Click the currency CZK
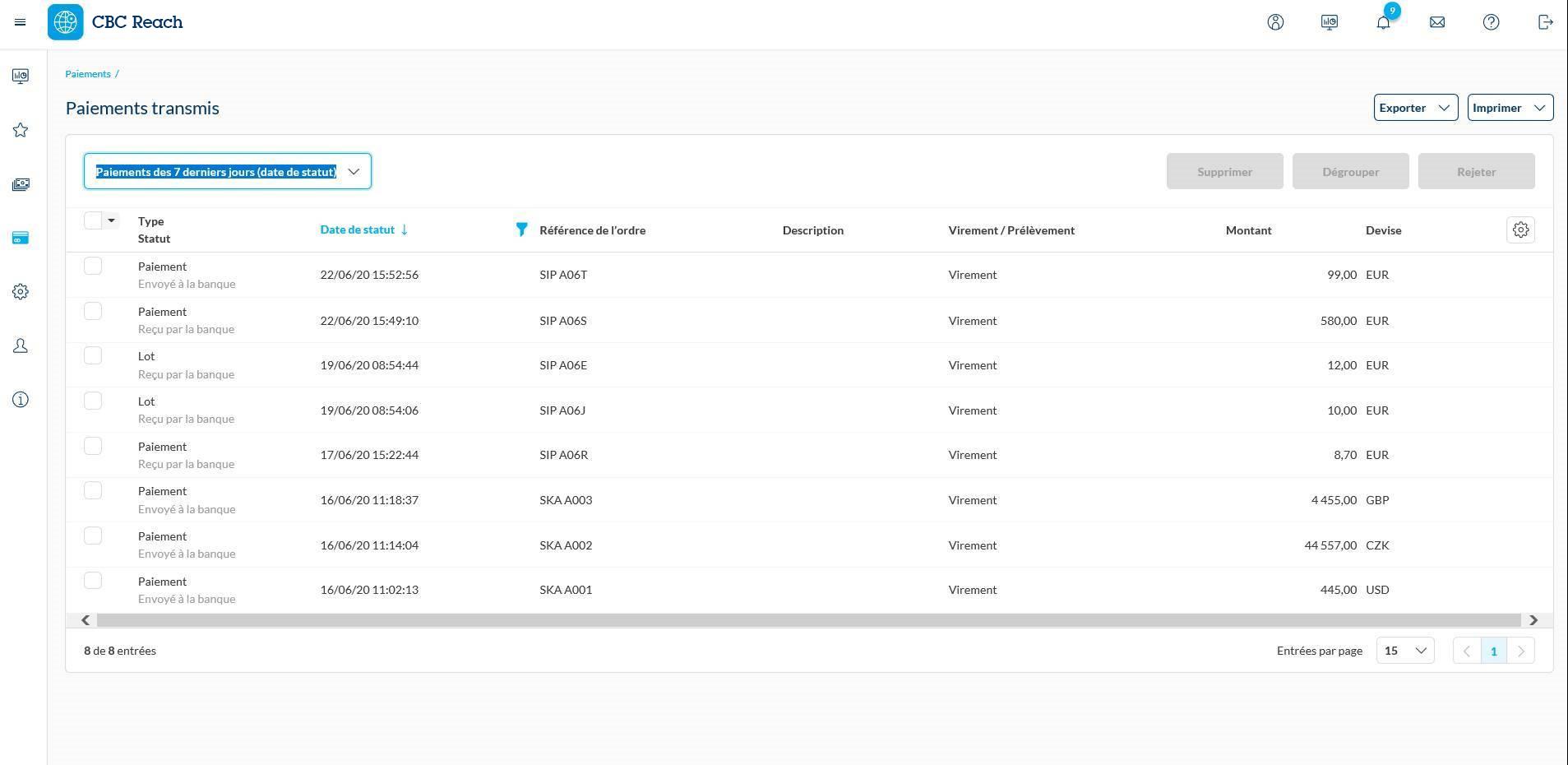Viewport: 1568px width, 765px height. (1378, 545)
